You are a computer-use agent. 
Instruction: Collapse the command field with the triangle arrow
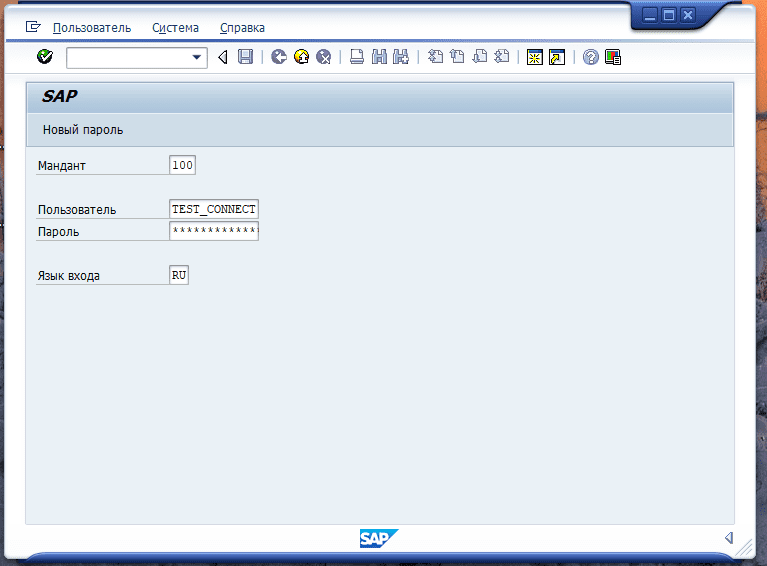point(223,57)
